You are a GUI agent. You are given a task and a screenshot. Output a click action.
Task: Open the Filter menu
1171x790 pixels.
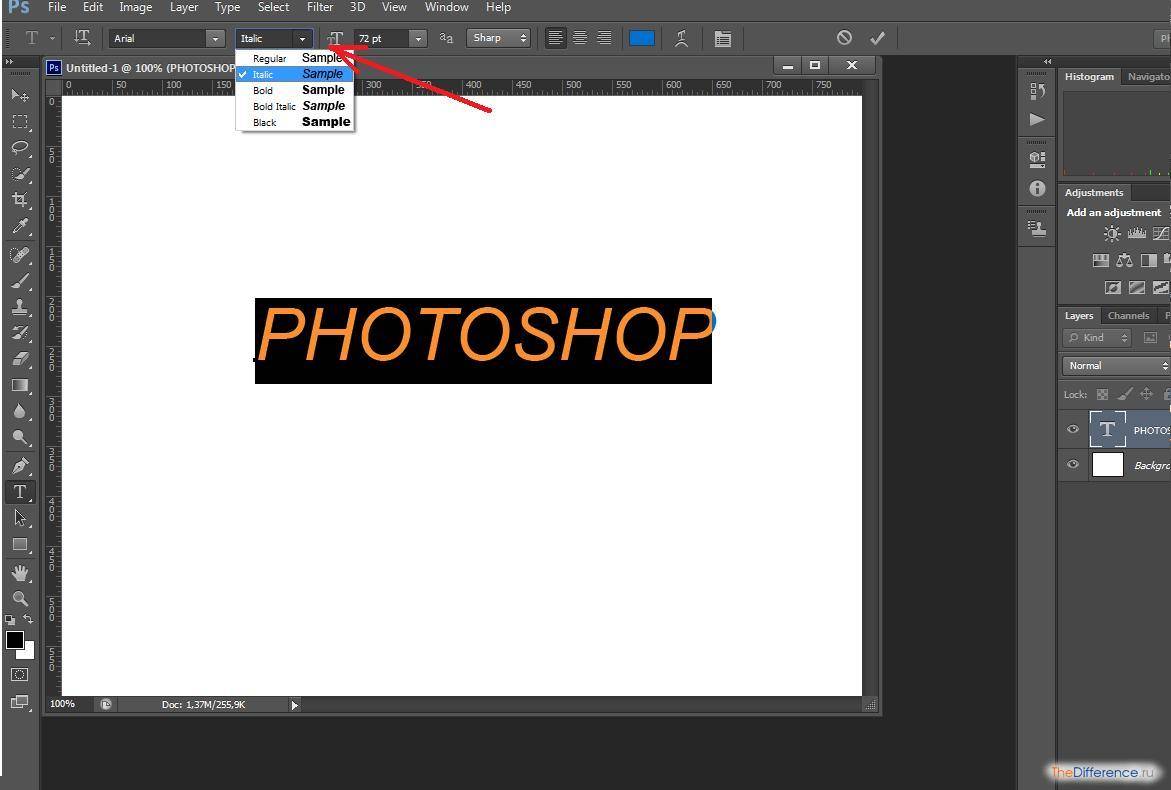coord(320,7)
